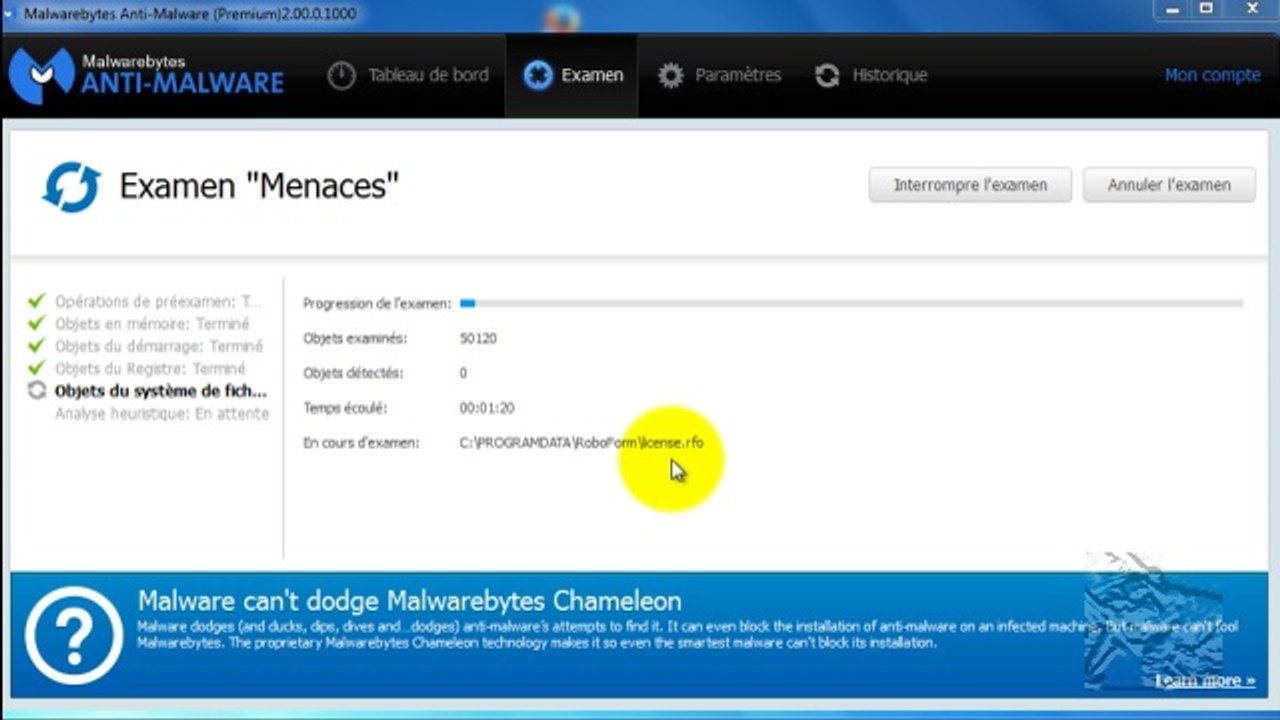
Task: Click the scanned objects count 50120
Action: 478,338
